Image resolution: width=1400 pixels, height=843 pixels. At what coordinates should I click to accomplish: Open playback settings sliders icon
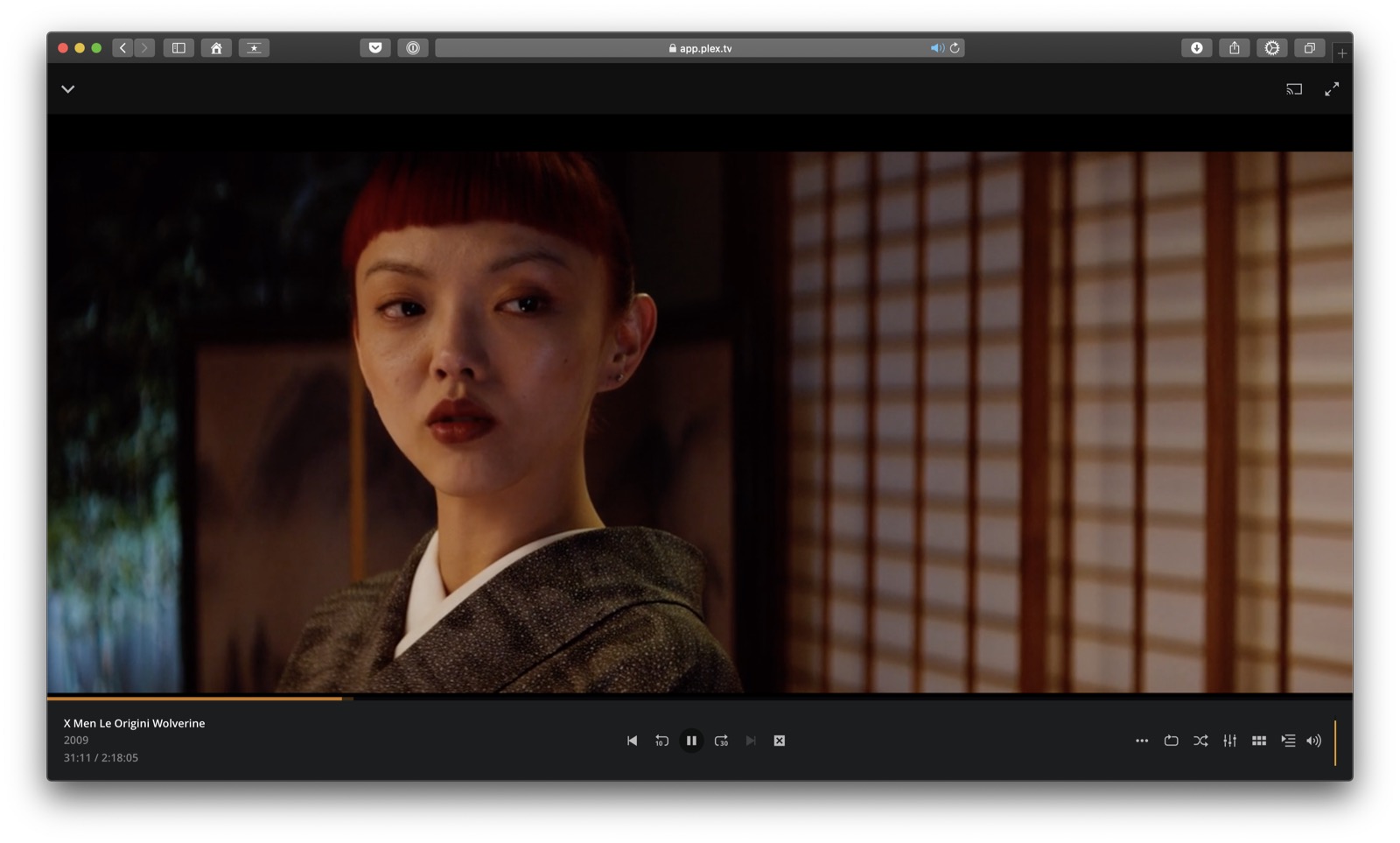[x=1229, y=741]
